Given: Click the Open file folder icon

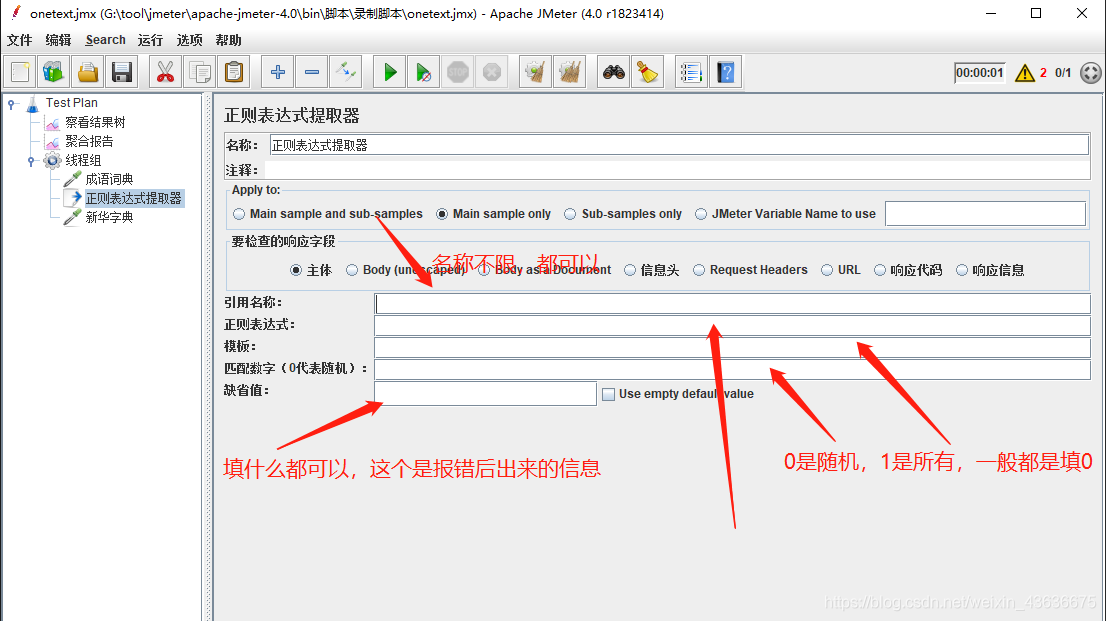Looking at the screenshot, I should [x=87, y=72].
